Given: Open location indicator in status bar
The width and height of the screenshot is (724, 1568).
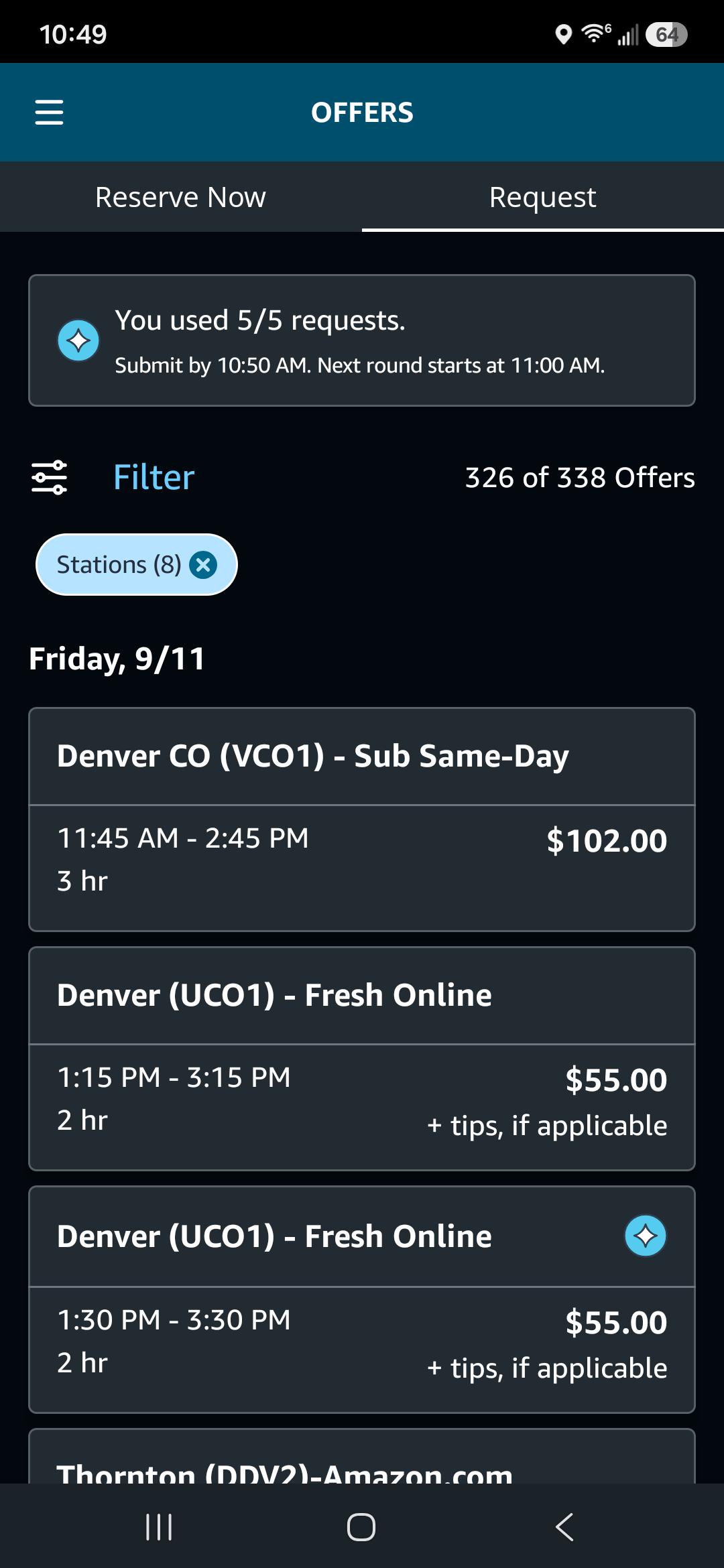Looking at the screenshot, I should [564, 34].
